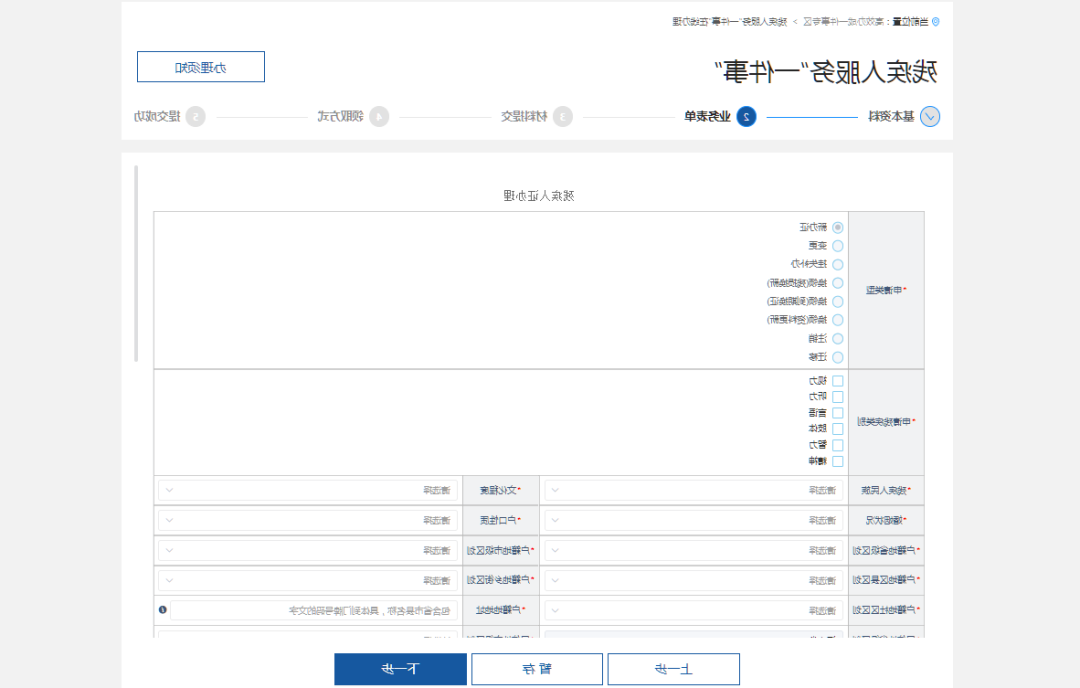
Task: Go to step 2 业务表单
Action: click(720, 116)
